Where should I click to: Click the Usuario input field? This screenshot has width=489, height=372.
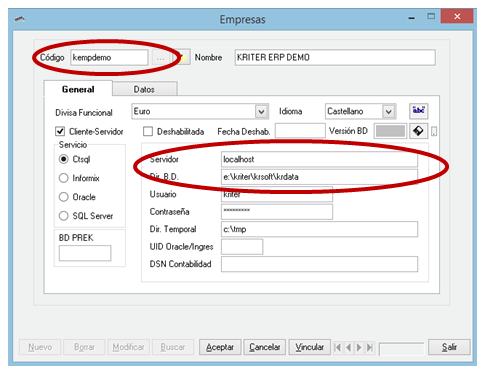coord(277,194)
